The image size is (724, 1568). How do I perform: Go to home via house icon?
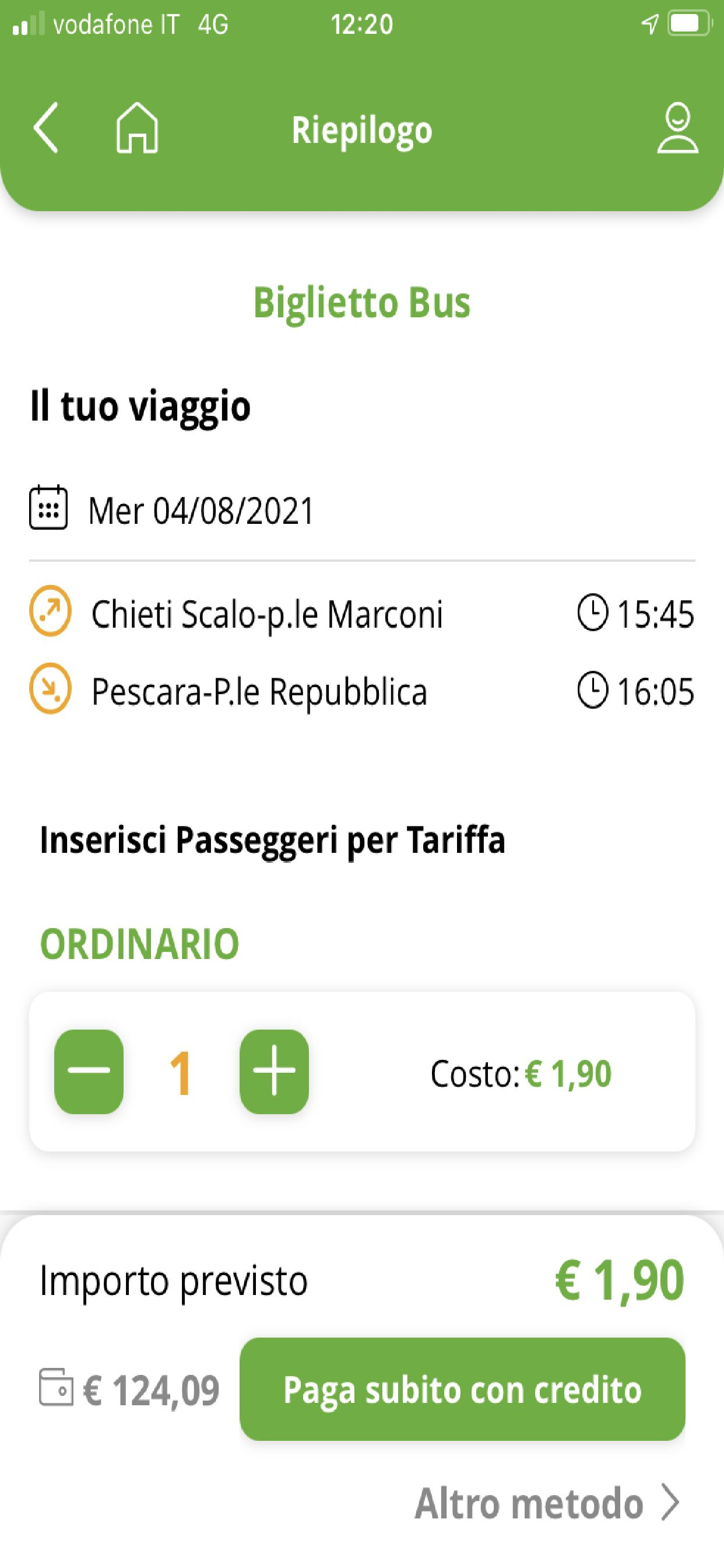[x=137, y=128]
